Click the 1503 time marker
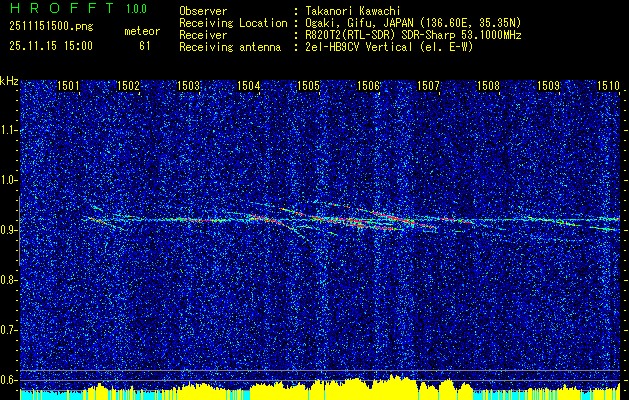Screen dimensions: 629x400 [x=189, y=85]
